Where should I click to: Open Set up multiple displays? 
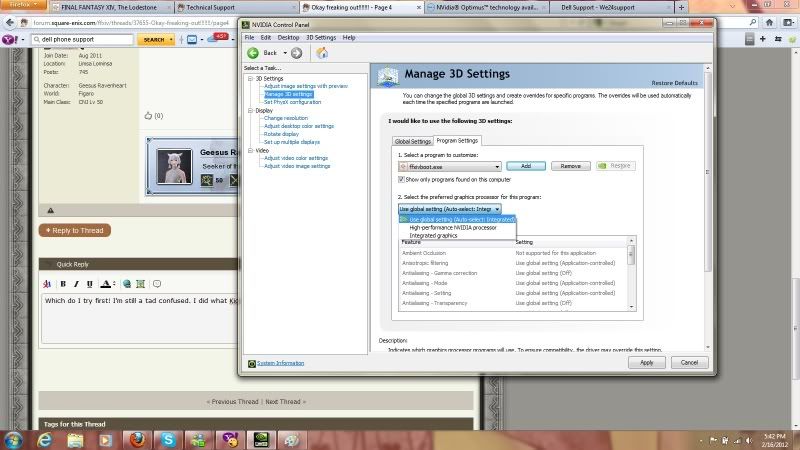click(292, 142)
